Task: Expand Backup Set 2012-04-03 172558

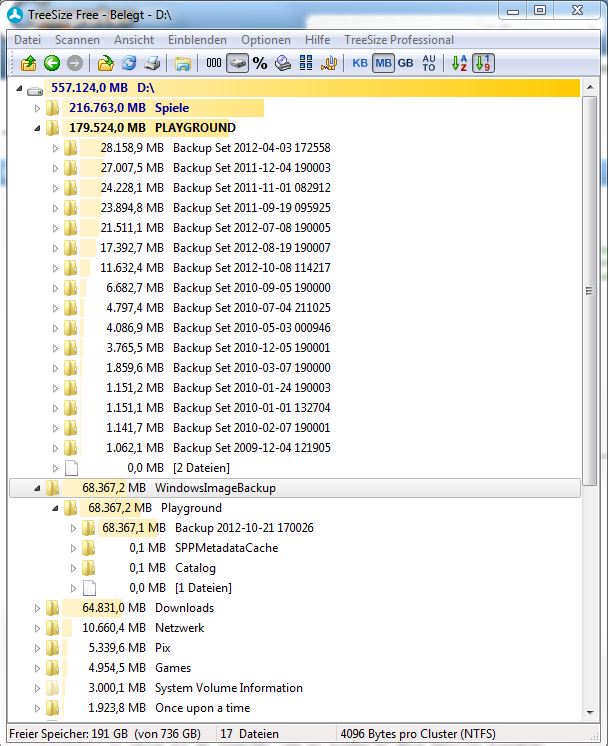Action: pos(55,148)
